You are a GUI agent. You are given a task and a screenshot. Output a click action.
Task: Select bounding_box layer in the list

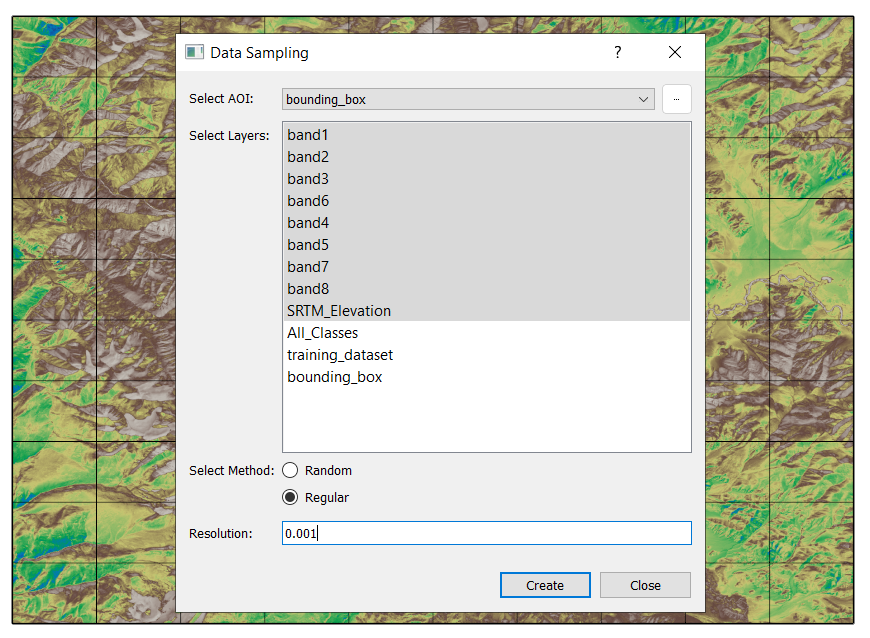[x=334, y=377]
